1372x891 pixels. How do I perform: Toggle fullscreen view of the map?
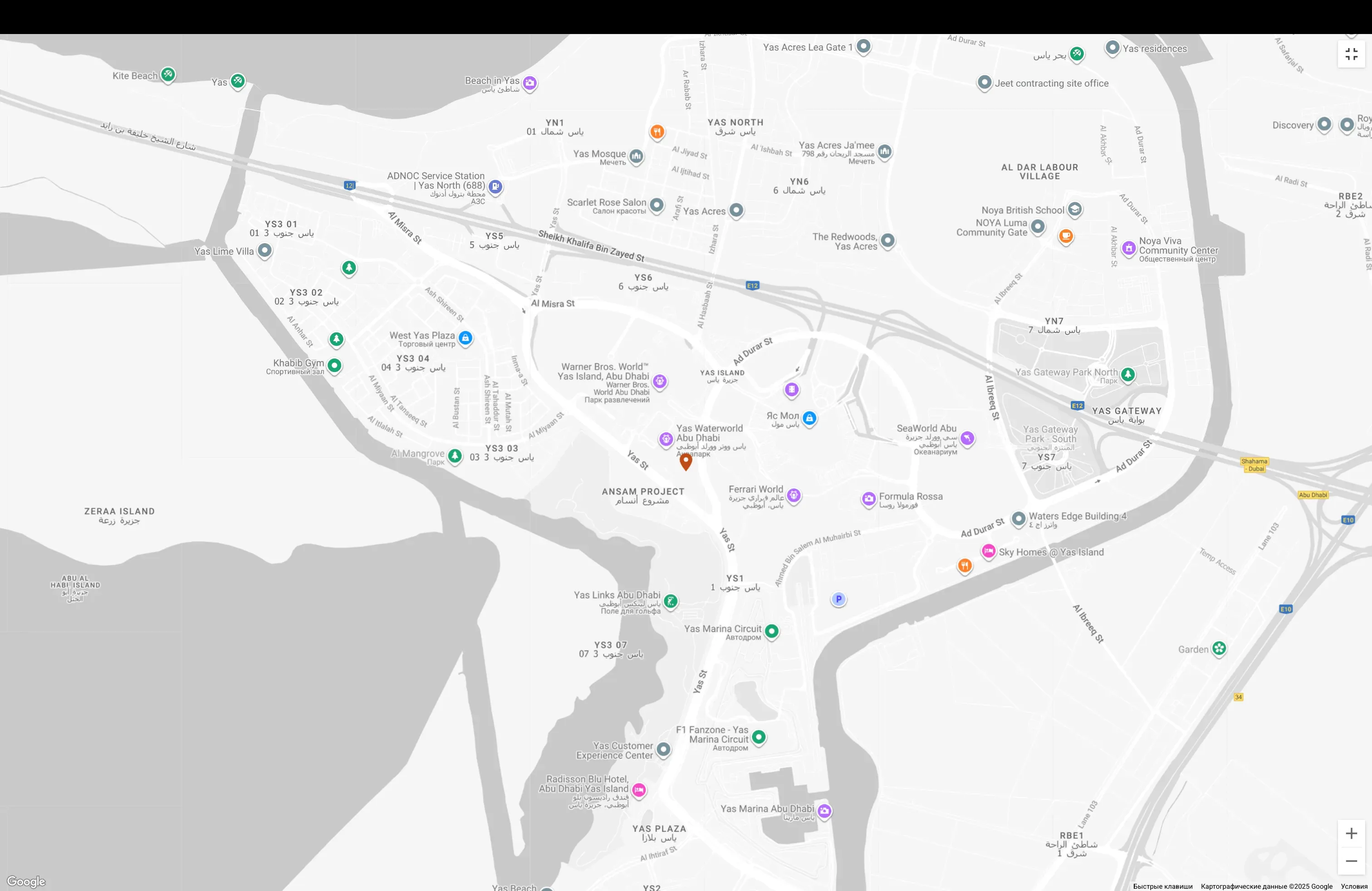pyautogui.click(x=1351, y=54)
